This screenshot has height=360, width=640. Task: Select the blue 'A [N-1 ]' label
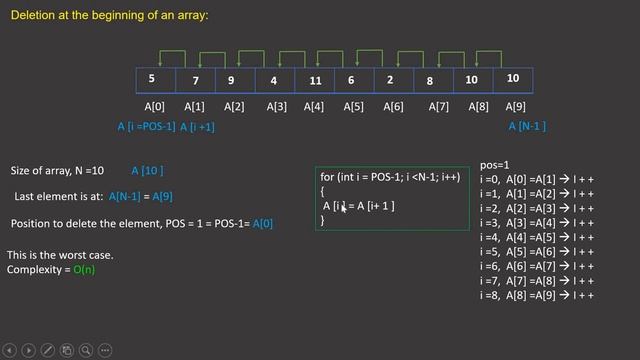527,126
